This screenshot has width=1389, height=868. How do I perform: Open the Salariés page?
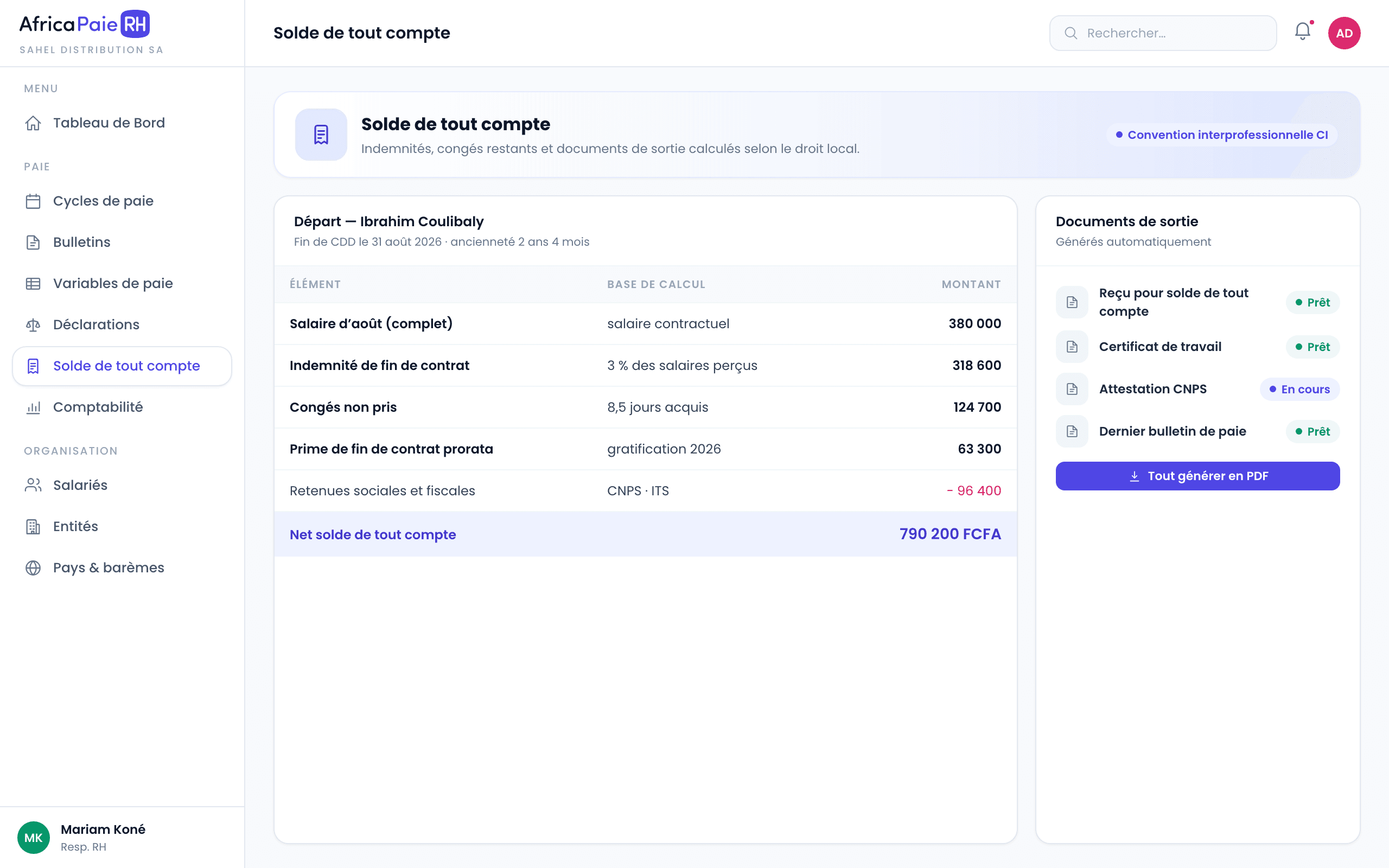(122, 485)
